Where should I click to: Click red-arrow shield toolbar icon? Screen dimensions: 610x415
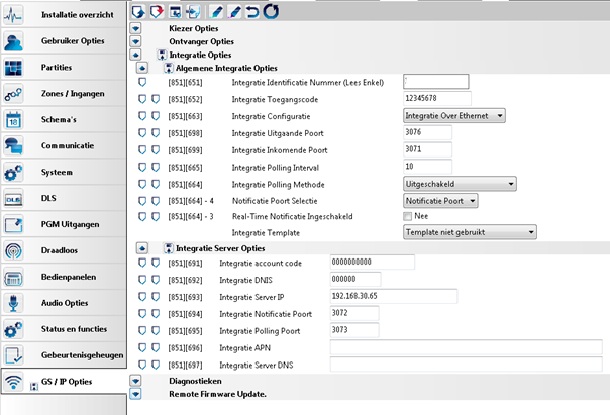click(156, 12)
